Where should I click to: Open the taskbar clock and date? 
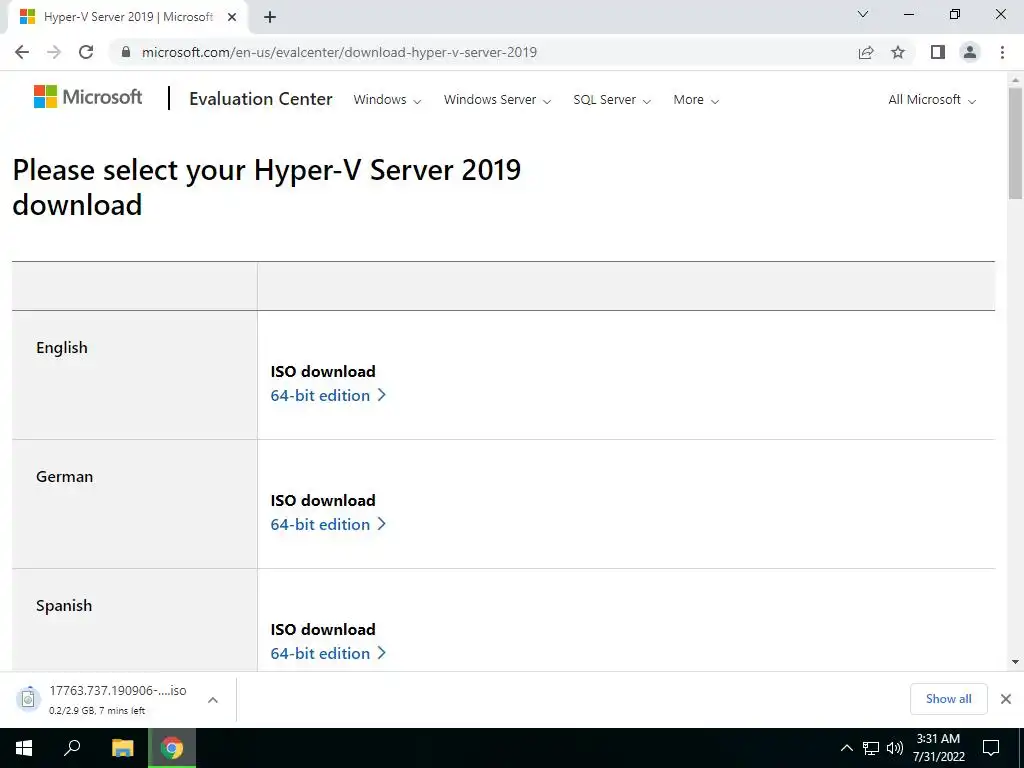click(938, 748)
